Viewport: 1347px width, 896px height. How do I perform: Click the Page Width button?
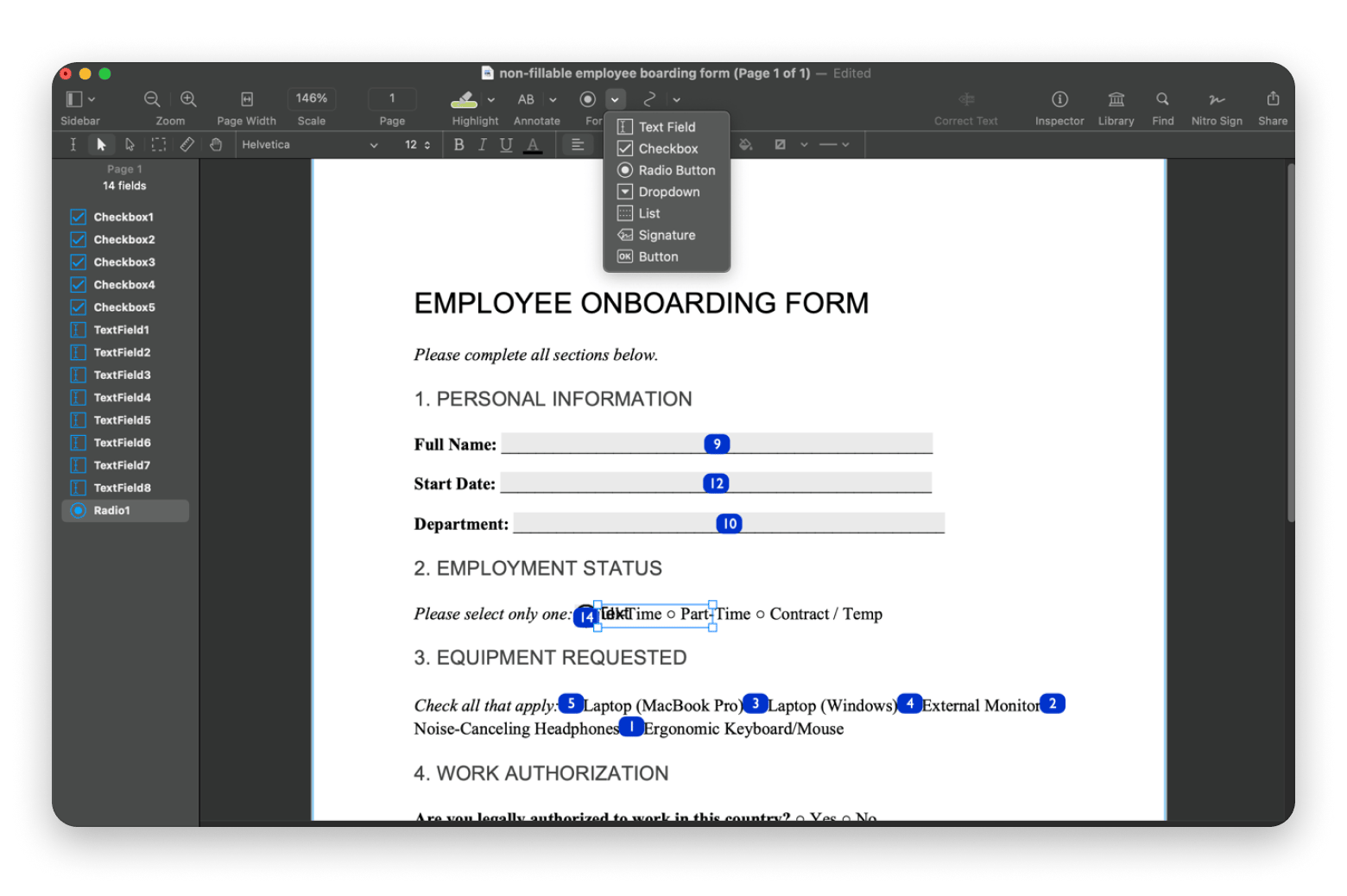point(246,99)
